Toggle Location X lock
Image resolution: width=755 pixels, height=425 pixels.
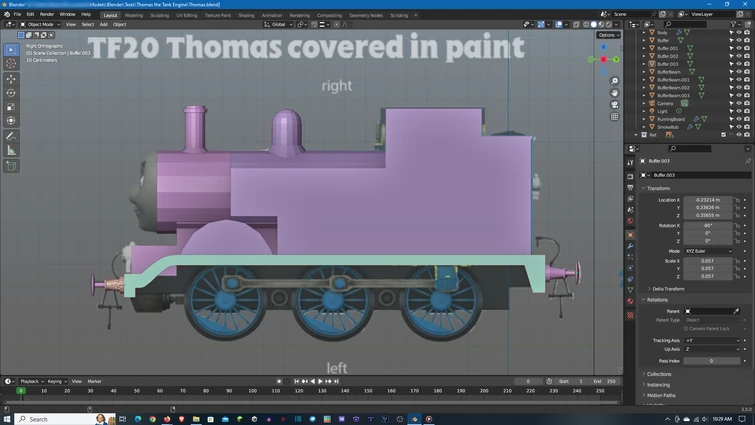737,200
